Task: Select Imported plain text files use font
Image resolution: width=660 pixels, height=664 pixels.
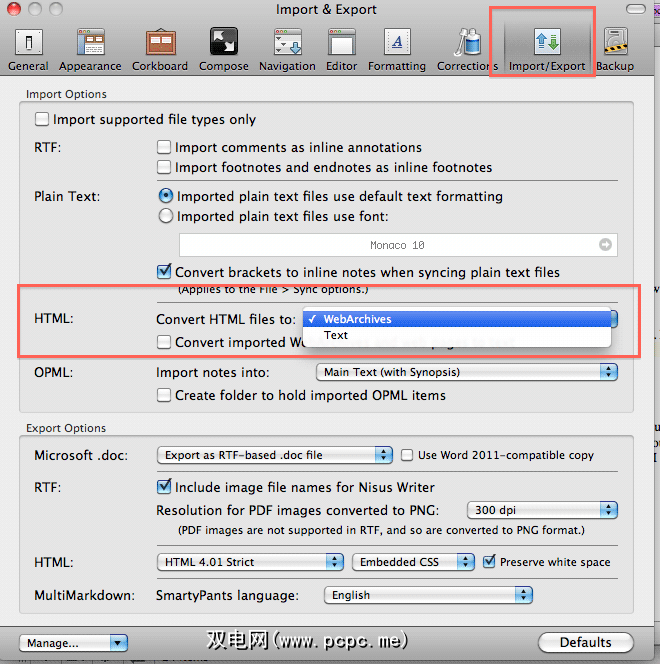Action: click(166, 216)
